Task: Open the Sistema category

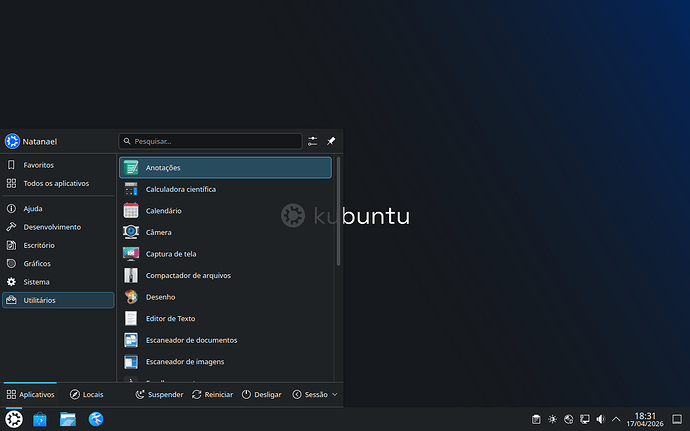Action: tap(58, 282)
